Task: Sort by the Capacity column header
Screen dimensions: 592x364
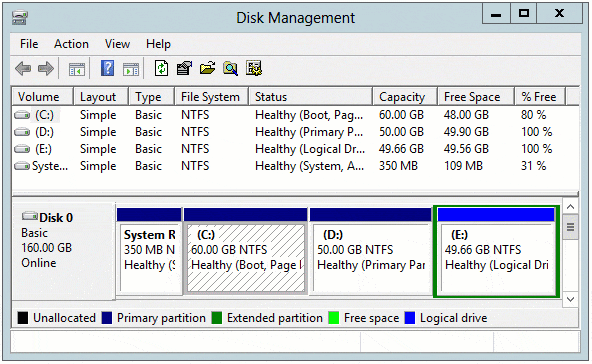Action: [405, 97]
